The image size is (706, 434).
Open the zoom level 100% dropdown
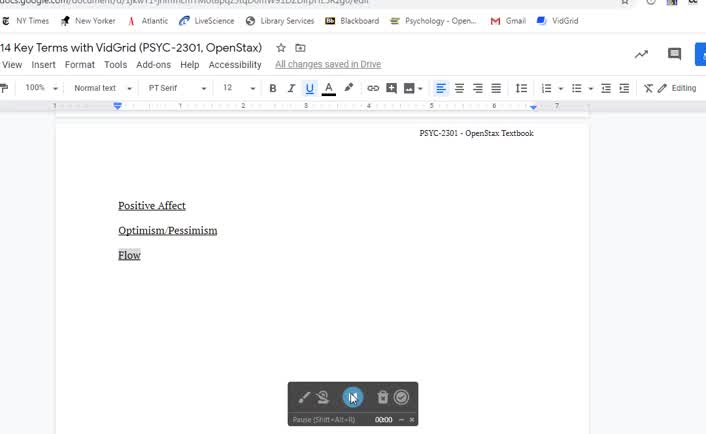click(41, 88)
